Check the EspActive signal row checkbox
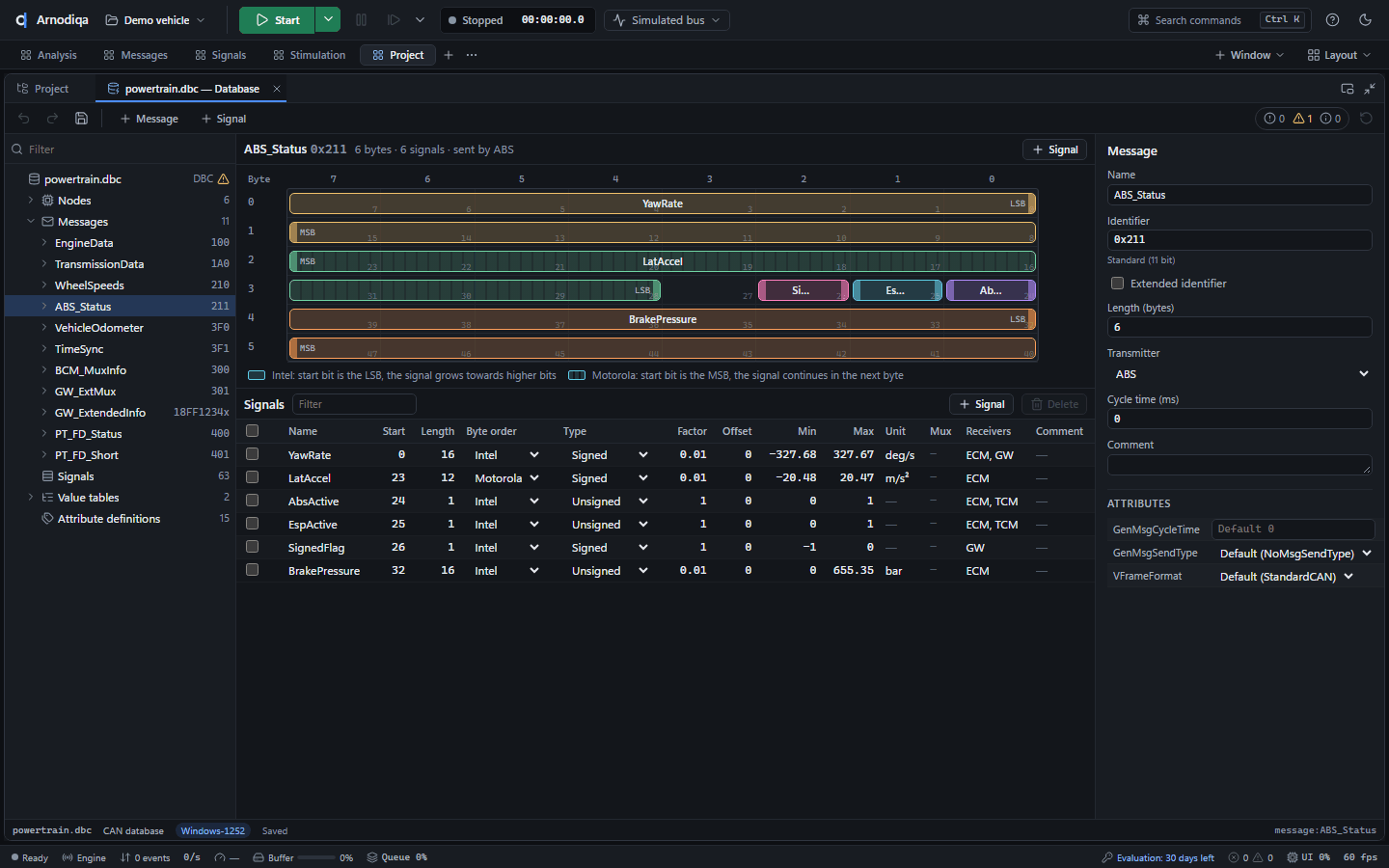Viewport: 1389px width, 868px height. pos(252,524)
